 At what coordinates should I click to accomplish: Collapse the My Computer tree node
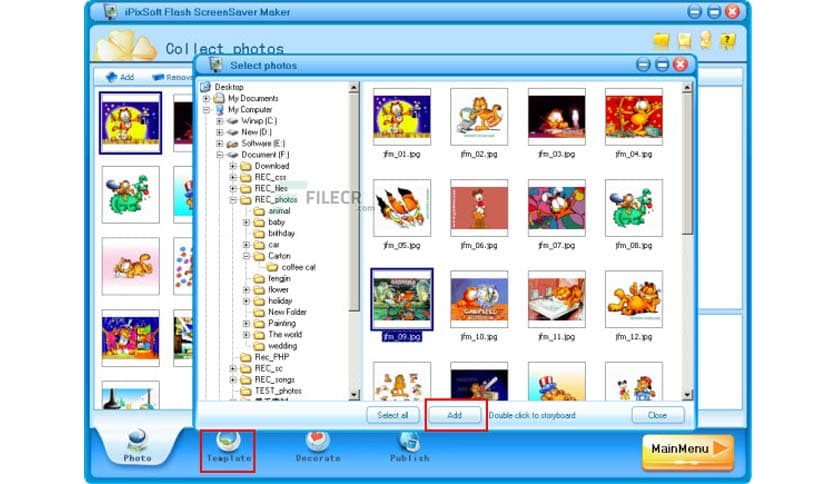click(206, 110)
